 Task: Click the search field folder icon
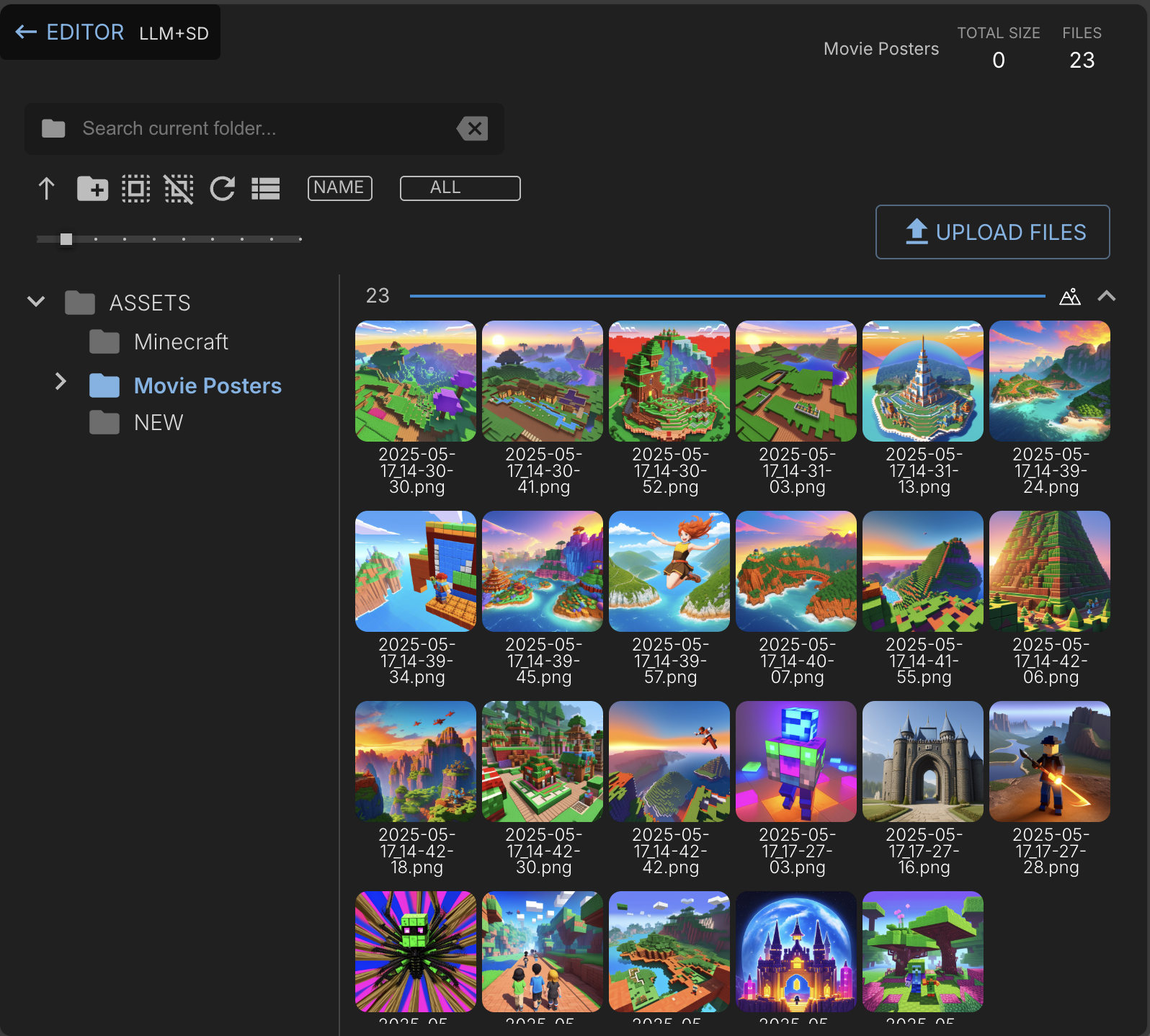click(53, 128)
